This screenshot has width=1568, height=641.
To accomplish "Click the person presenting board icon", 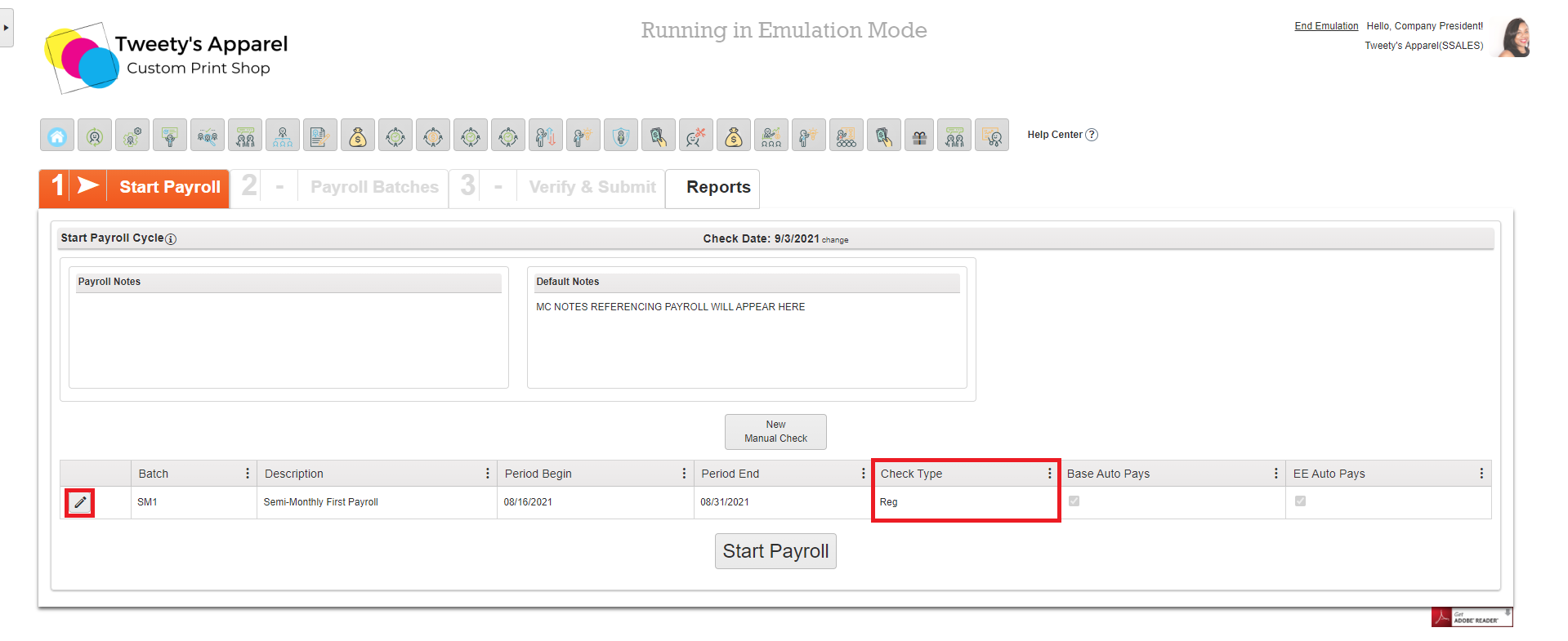I will [170, 136].
